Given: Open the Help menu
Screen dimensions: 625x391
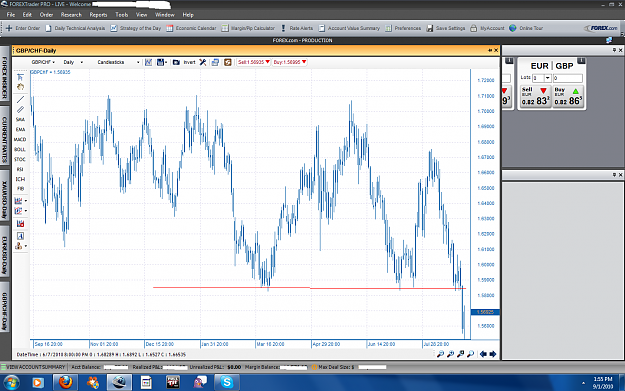Looking at the screenshot, I should (188, 15).
